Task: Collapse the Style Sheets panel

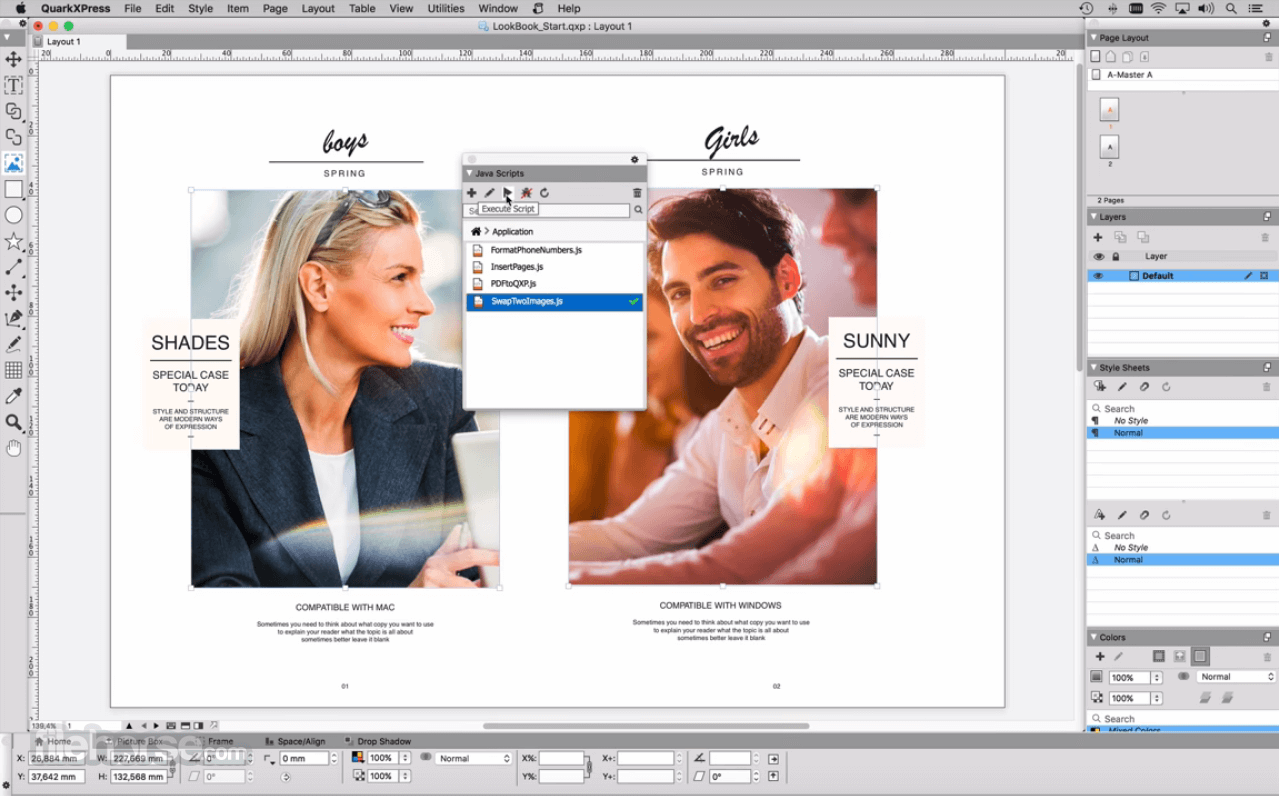Action: [1094, 368]
